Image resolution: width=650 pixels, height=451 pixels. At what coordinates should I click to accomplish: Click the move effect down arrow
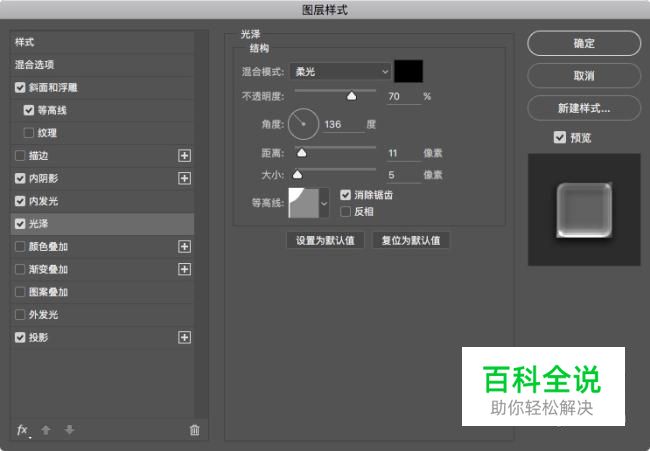pos(69,430)
